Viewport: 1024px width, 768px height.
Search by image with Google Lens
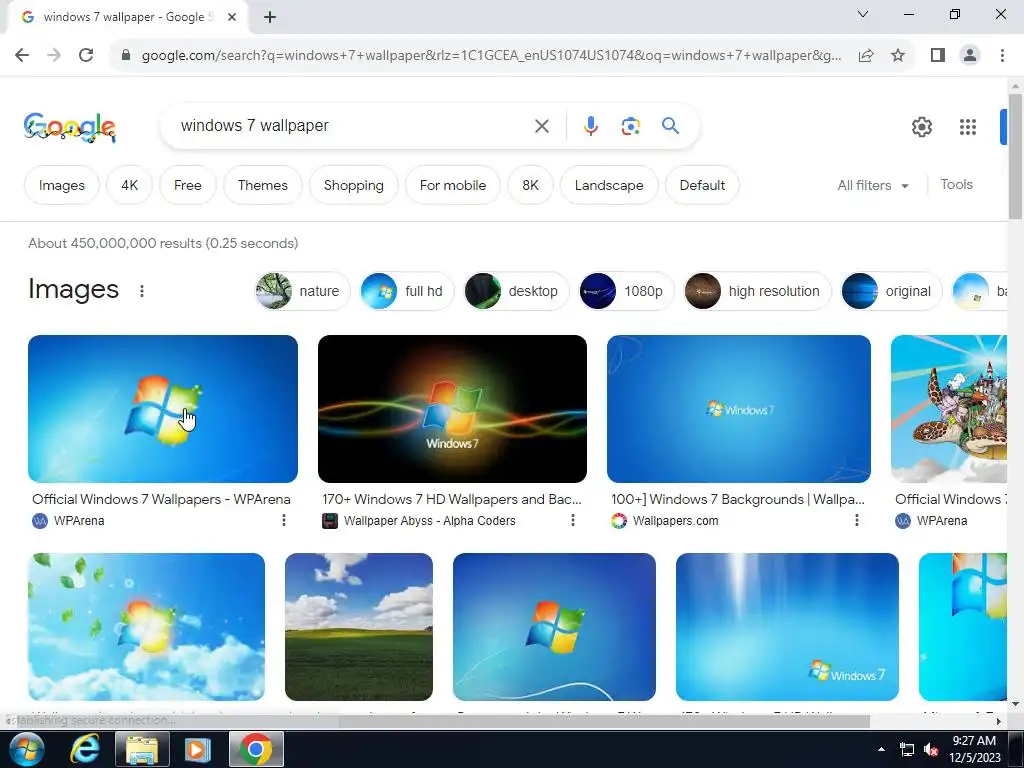pos(630,125)
